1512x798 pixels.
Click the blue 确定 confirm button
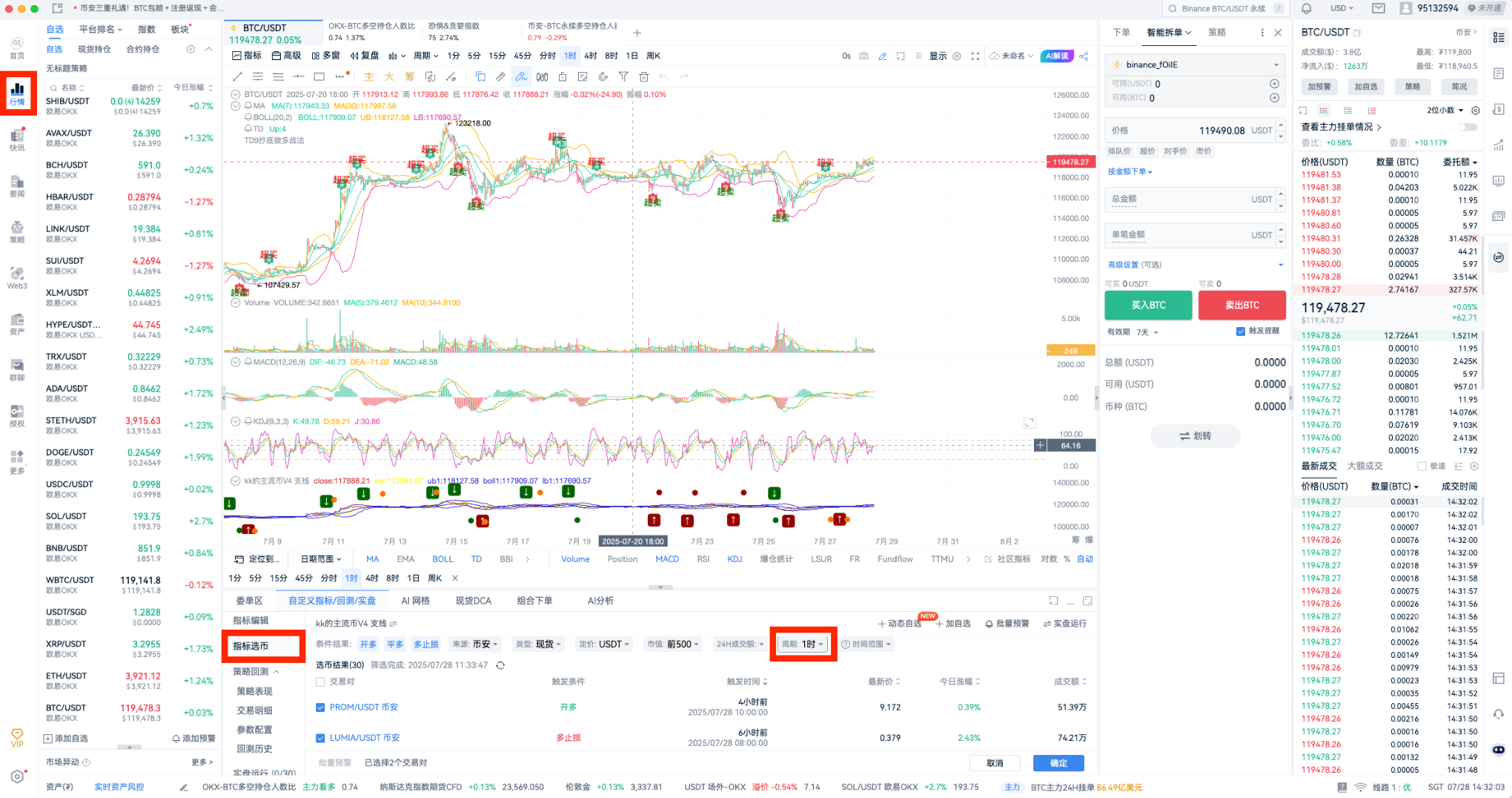pyautogui.click(x=1058, y=763)
